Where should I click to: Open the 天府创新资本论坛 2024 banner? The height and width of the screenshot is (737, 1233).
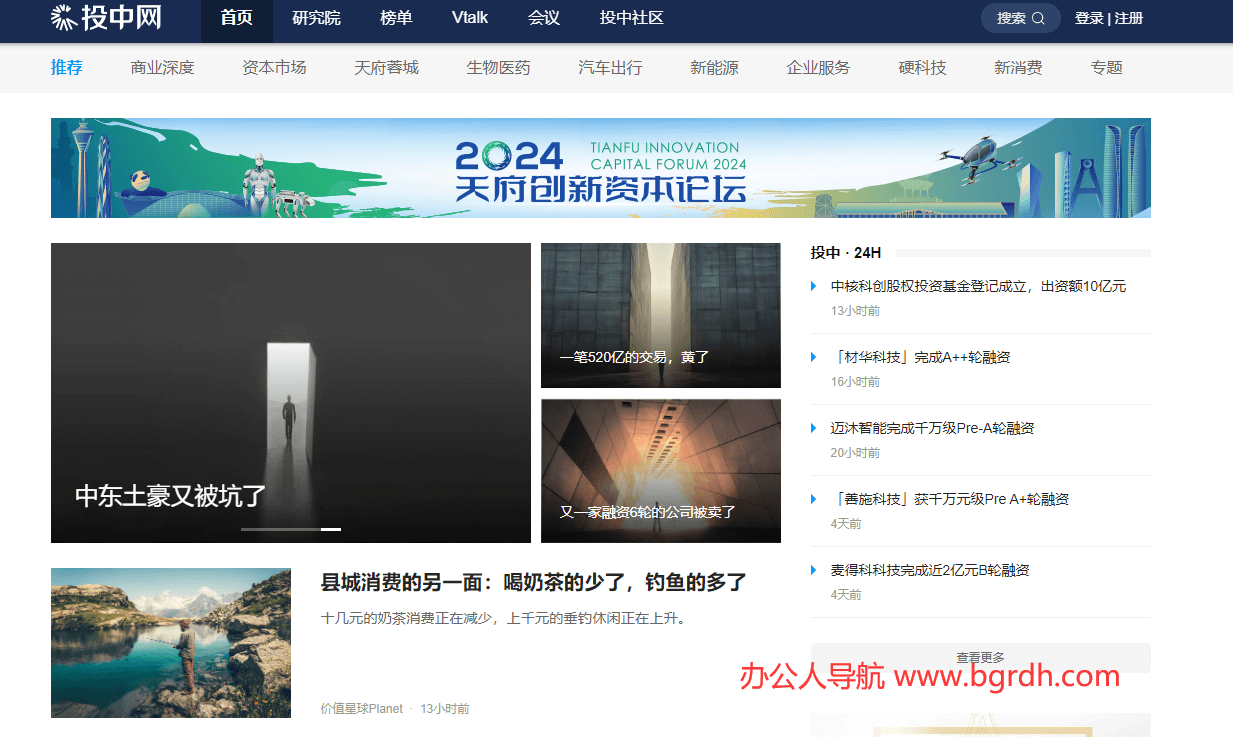pyautogui.click(x=600, y=168)
